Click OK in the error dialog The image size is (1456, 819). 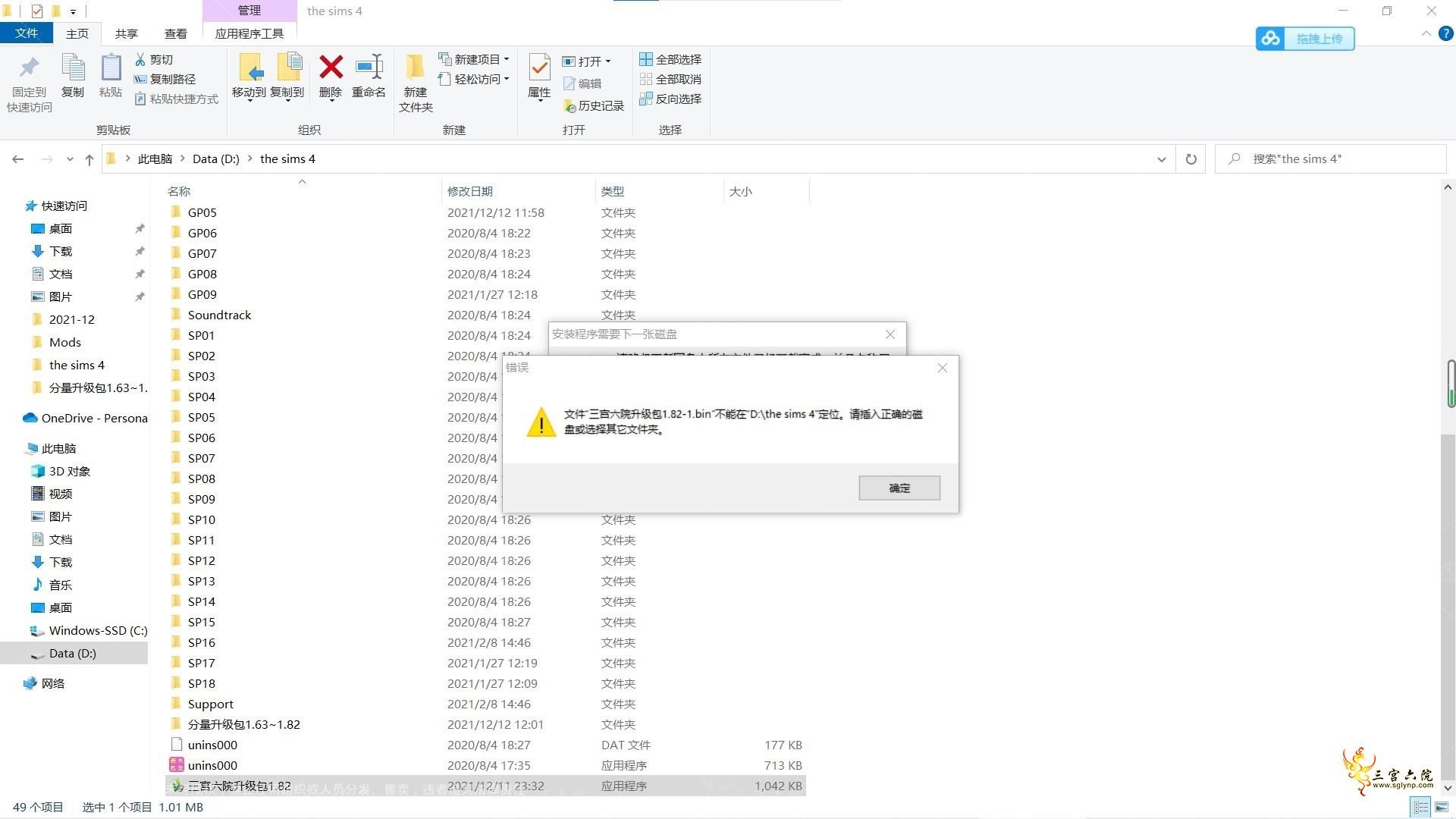pyautogui.click(x=899, y=488)
